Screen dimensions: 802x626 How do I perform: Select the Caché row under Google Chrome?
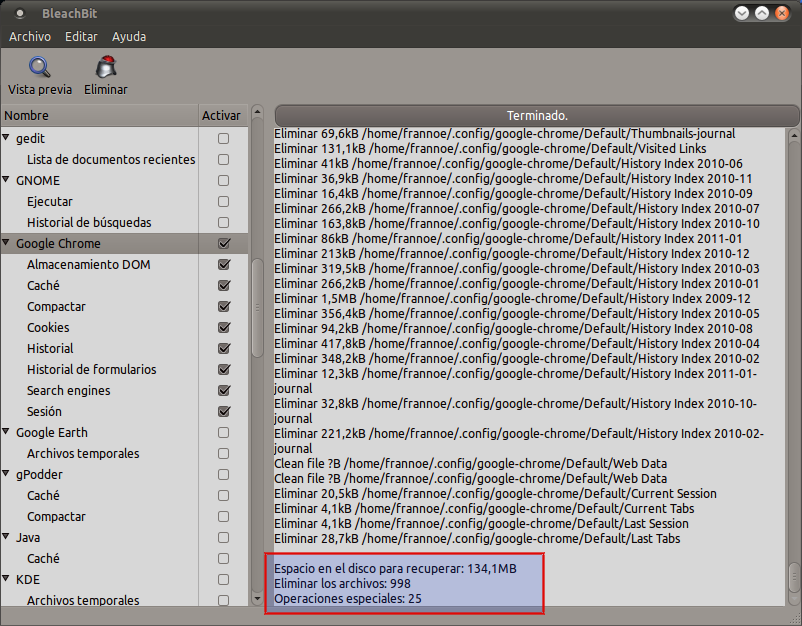[x=125, y=285]
